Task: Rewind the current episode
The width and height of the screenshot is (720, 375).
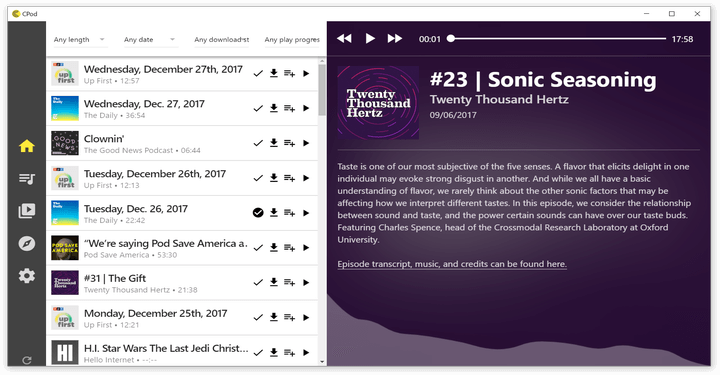Action: tap(344, 39)
